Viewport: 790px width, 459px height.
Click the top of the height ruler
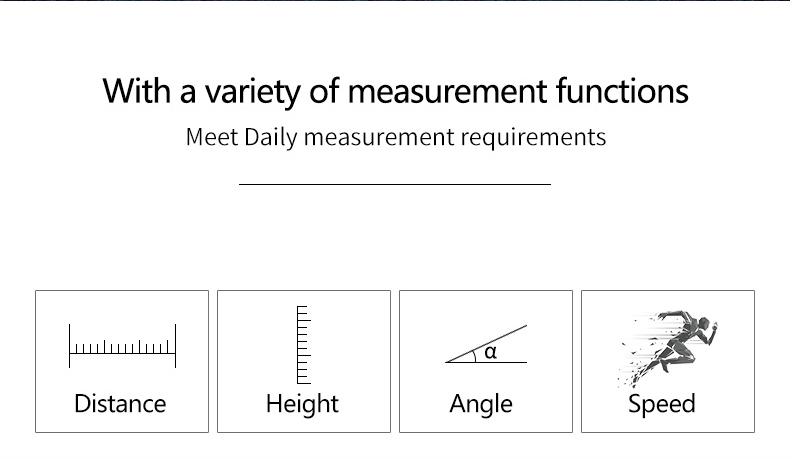click(x=302, y=306)
